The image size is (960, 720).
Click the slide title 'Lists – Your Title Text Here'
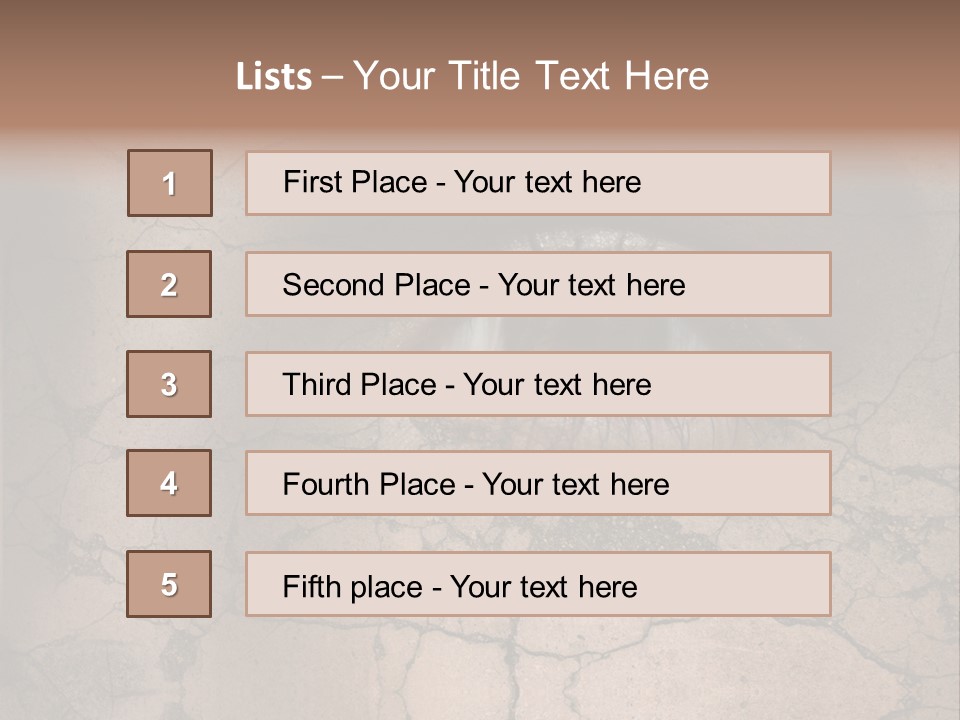tap(472, 76)
